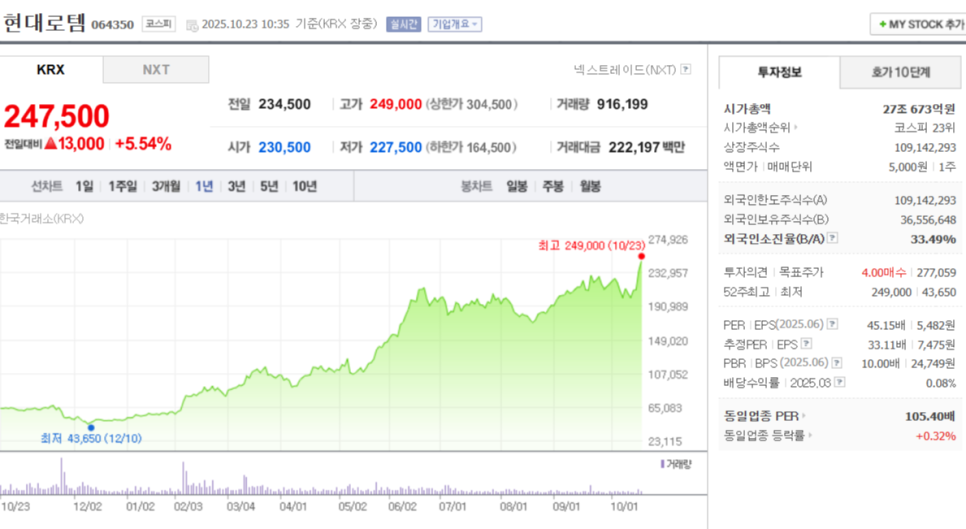Click the 현대로템 stock name heading

[x=44, y=23]
